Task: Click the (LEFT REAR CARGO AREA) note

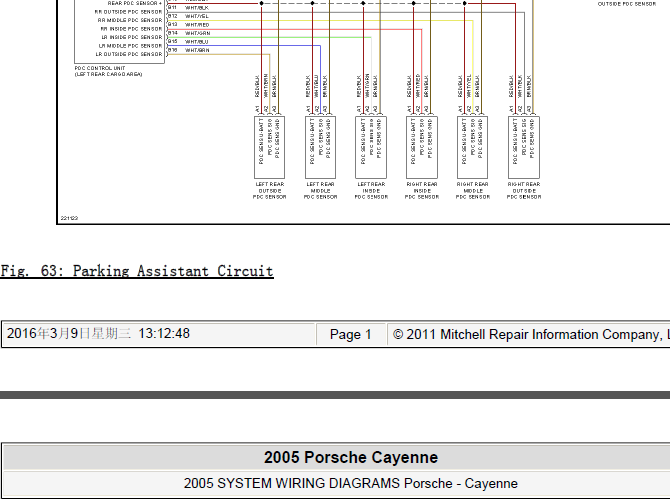Action: 109,74
